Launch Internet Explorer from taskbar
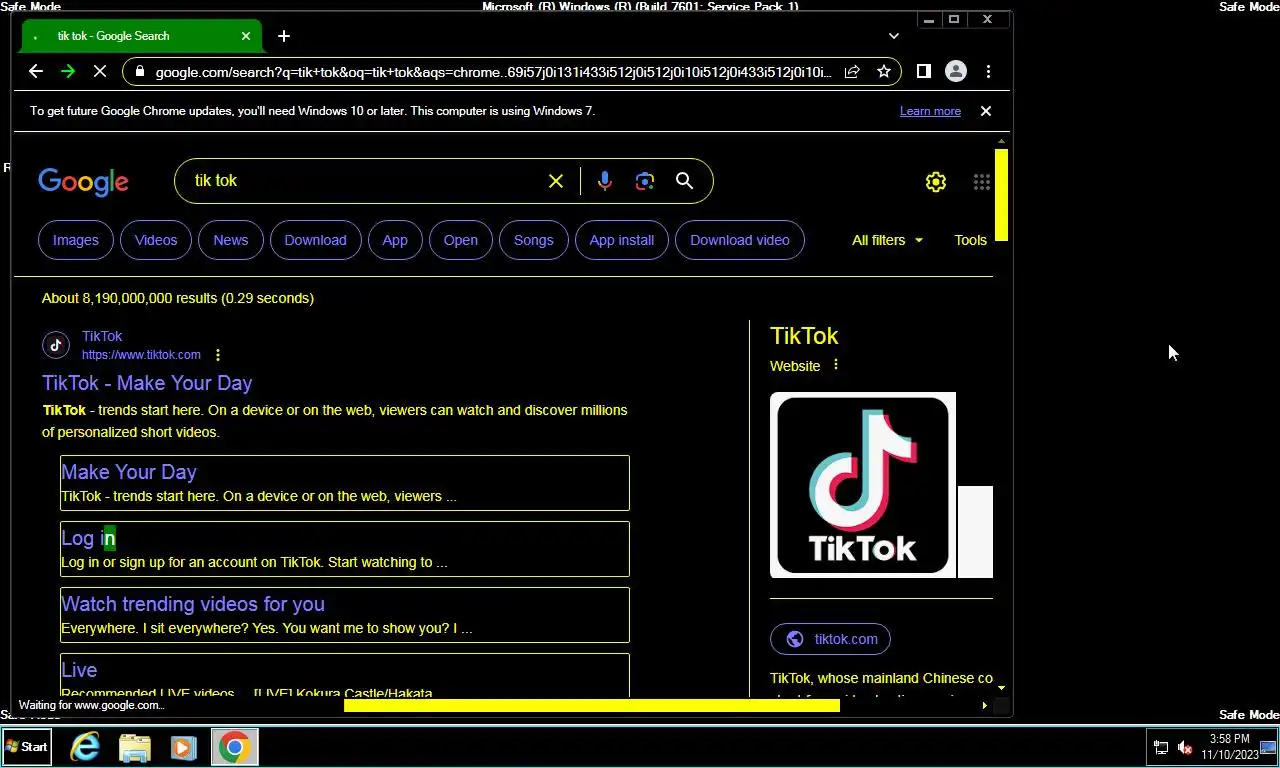 click(85, 747)
